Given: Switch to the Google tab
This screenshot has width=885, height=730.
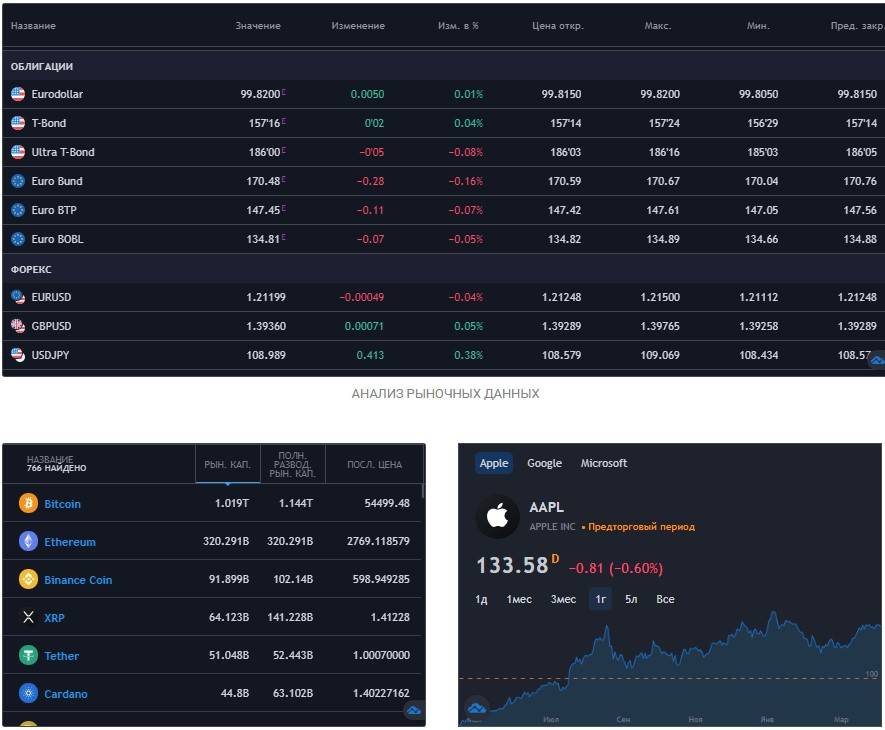Looking at the screenshot, I should click(x=544, y=463).
